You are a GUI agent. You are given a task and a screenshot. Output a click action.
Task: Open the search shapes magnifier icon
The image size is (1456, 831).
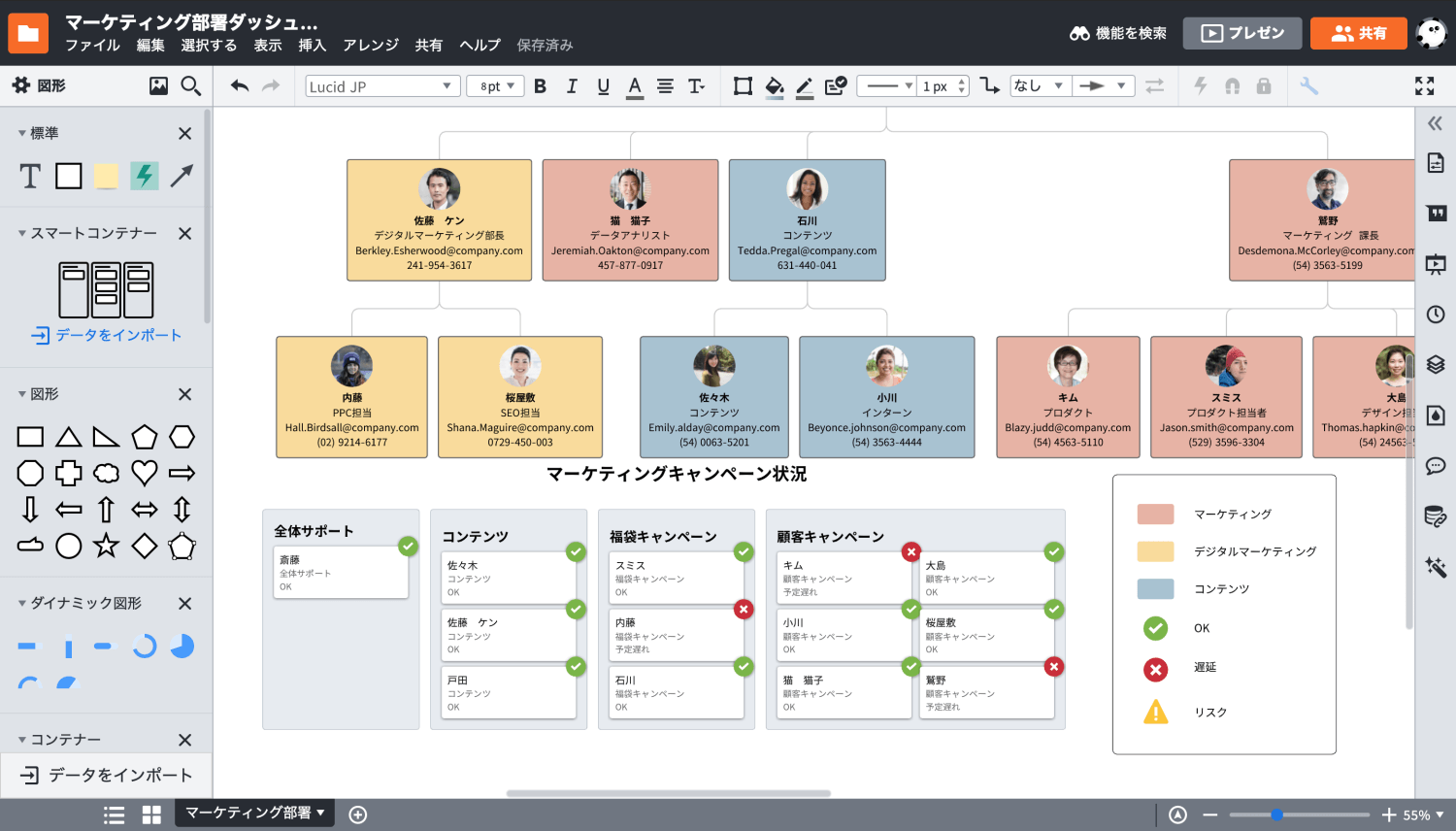191,86
